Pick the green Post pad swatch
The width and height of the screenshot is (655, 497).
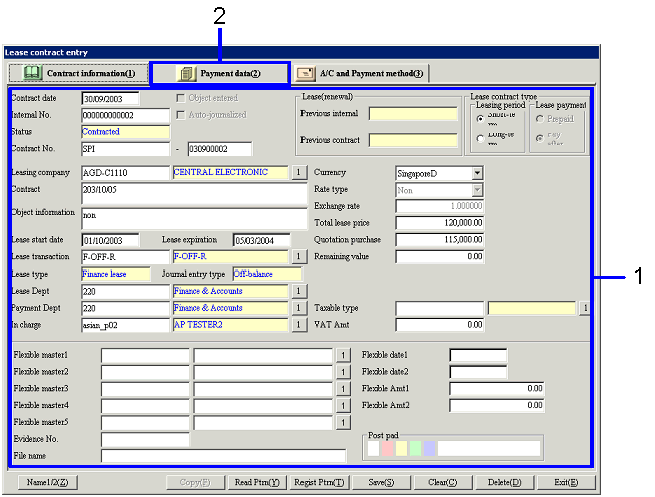[416, 449]
